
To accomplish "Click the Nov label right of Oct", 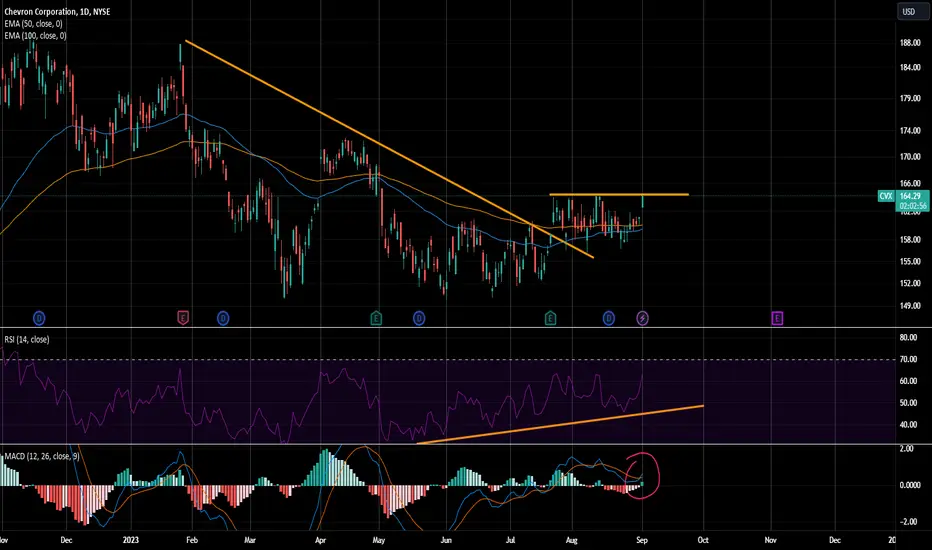I will 770,540.
